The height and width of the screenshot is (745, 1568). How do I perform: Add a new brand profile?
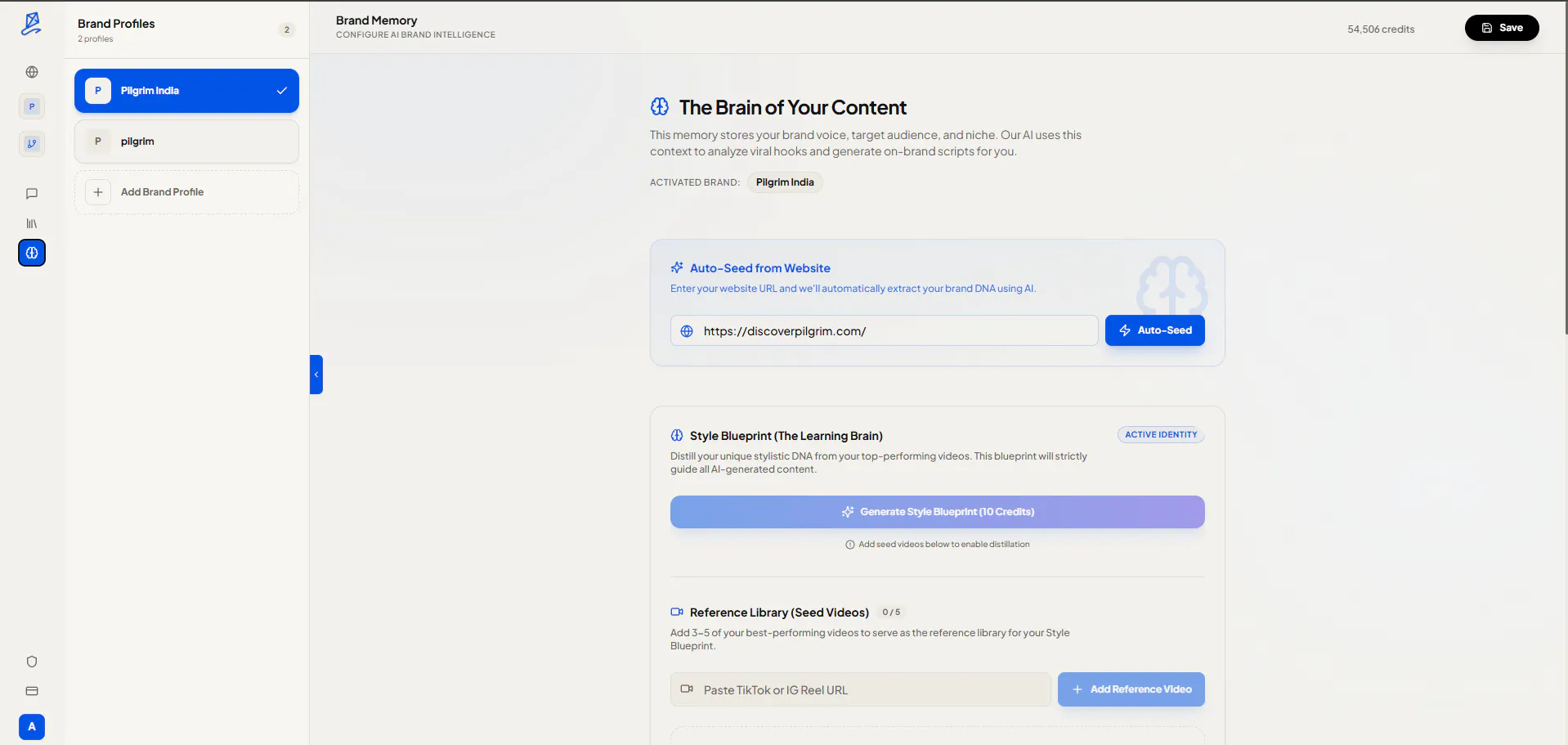pos(186,192)
